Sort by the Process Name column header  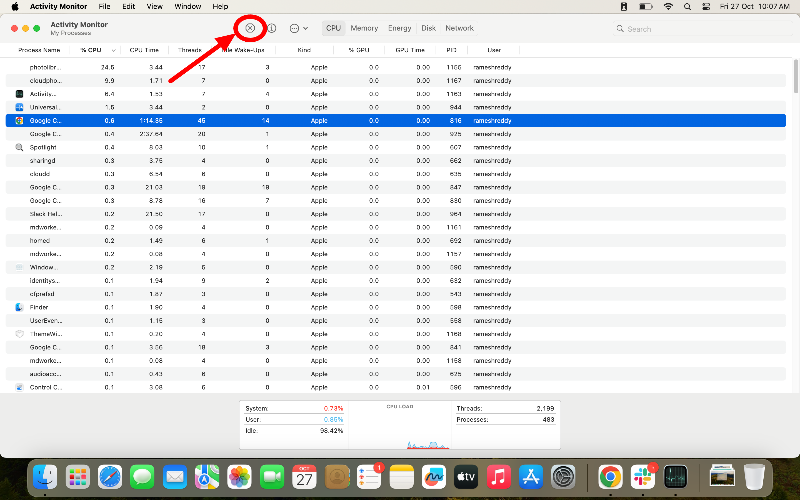[39, 50]
